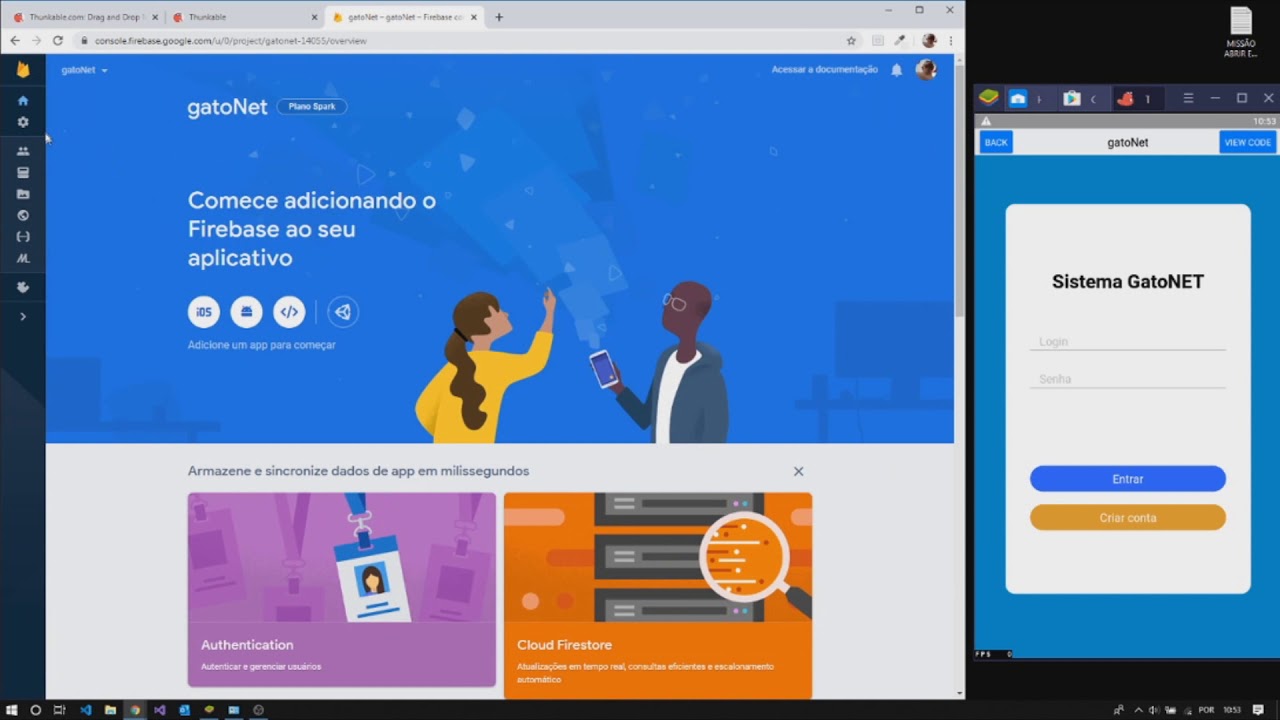This screenshot has width=1280, height=720.
Task: Add a Unity app to Firebase
Action: click(343, 312)
